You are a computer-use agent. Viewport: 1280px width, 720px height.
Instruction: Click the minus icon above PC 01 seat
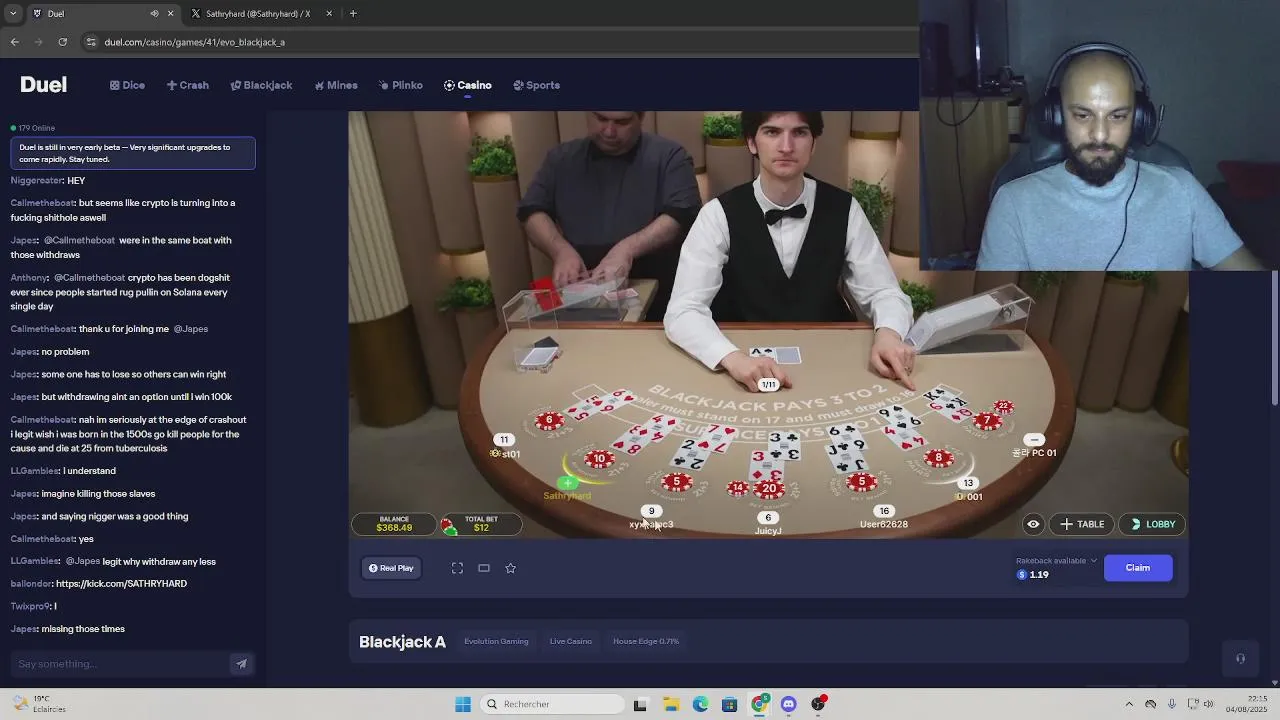tap(1034, 440)
